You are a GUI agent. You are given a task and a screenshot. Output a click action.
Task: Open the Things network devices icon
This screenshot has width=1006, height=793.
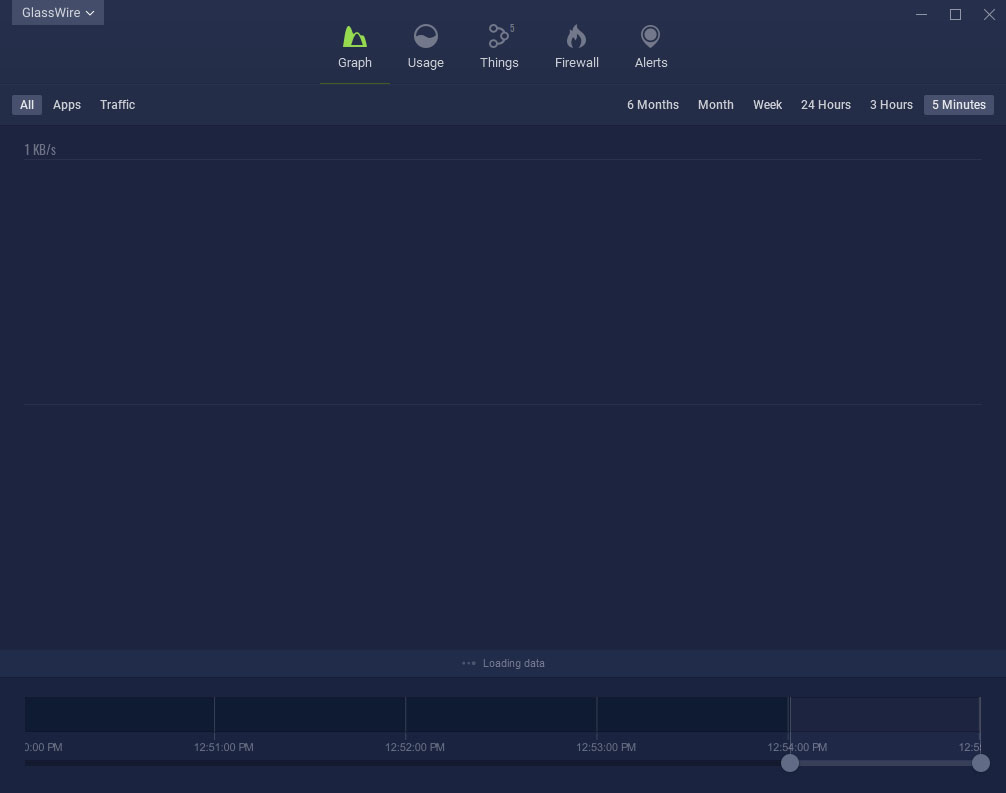click(x=498, y=38)
